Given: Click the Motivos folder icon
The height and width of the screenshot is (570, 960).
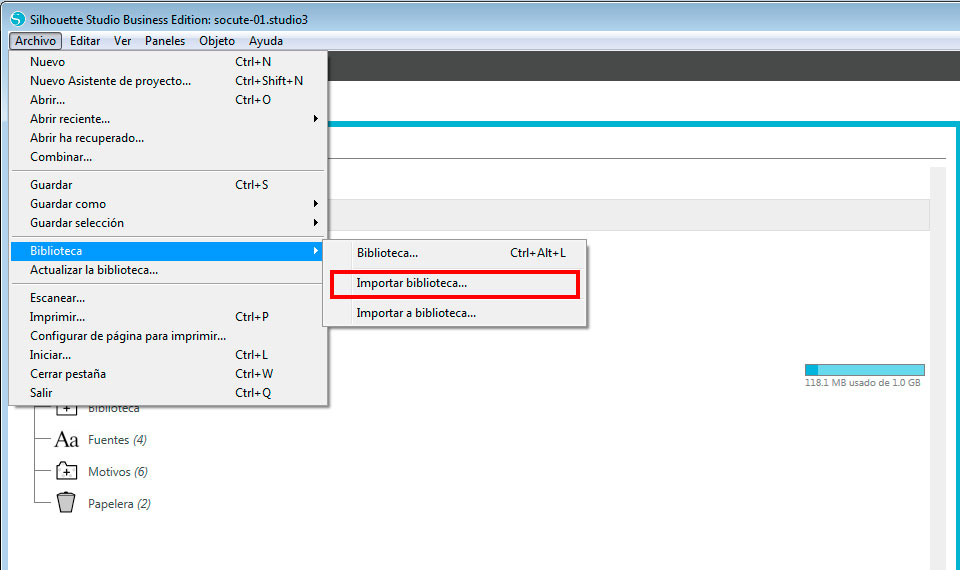Looking at the screenshot, I should tap(66, 471).
